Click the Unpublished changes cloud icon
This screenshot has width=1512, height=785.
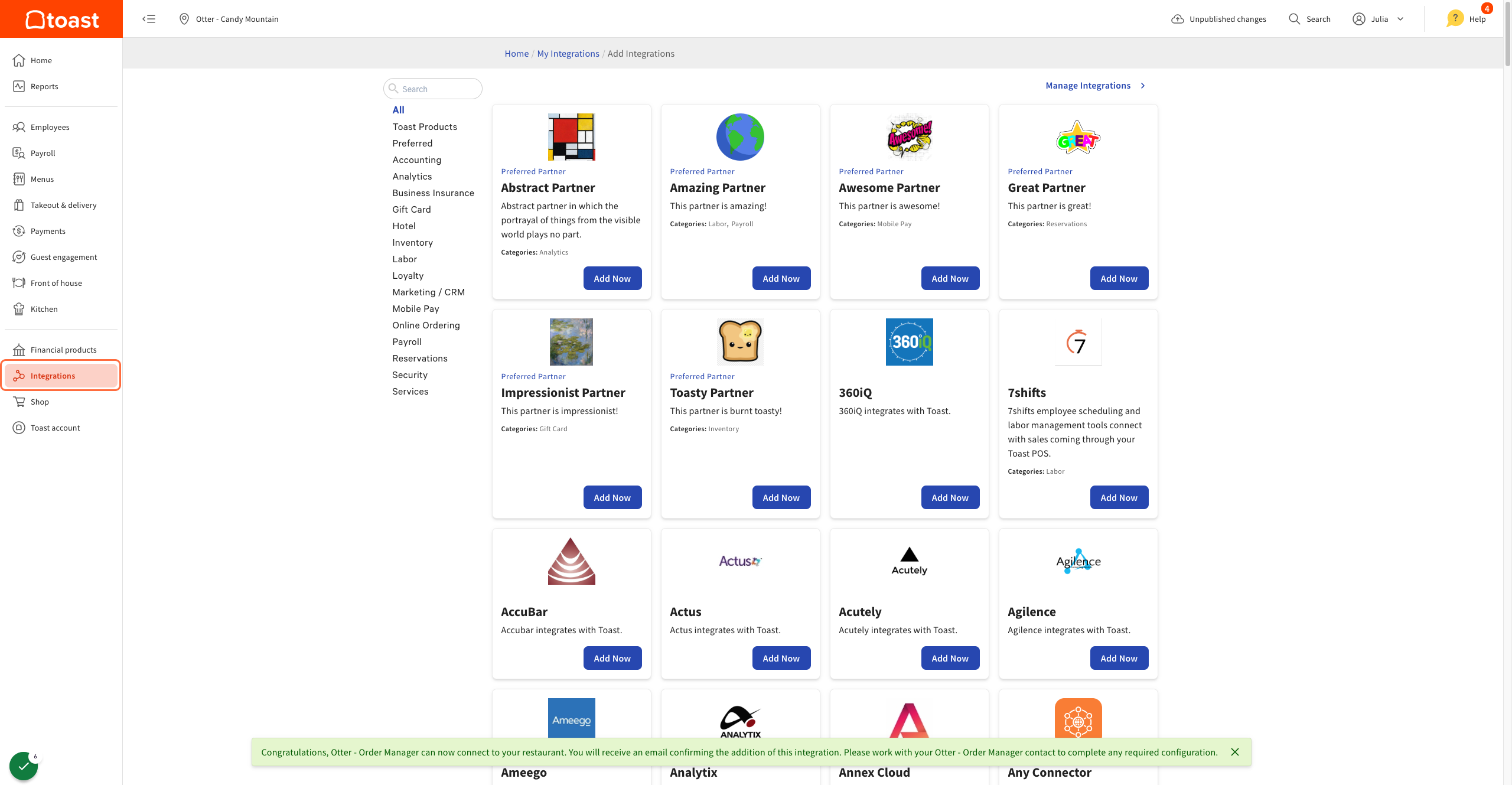pyautogui.click(x=1177, y=19)
